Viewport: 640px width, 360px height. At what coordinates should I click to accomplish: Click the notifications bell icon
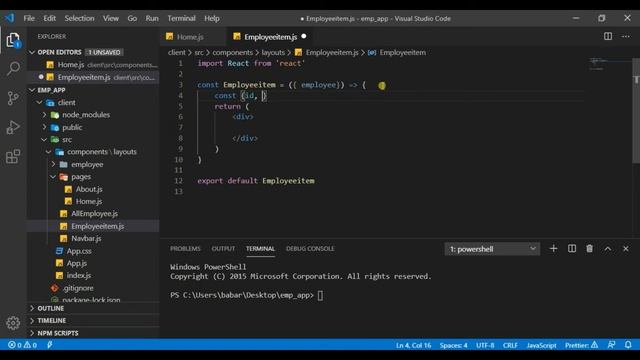(x=628, y=345)
